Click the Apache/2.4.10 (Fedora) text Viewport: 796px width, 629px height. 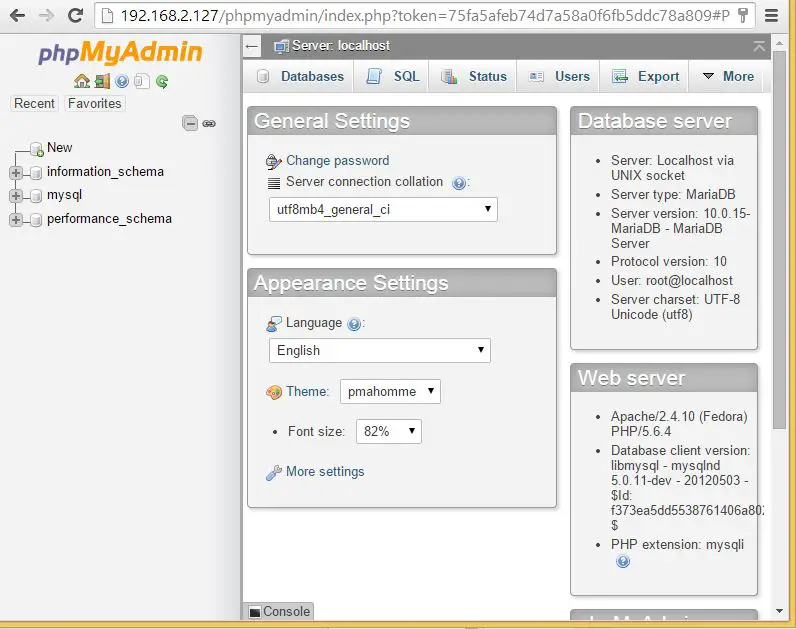click(x=679, y=417)
